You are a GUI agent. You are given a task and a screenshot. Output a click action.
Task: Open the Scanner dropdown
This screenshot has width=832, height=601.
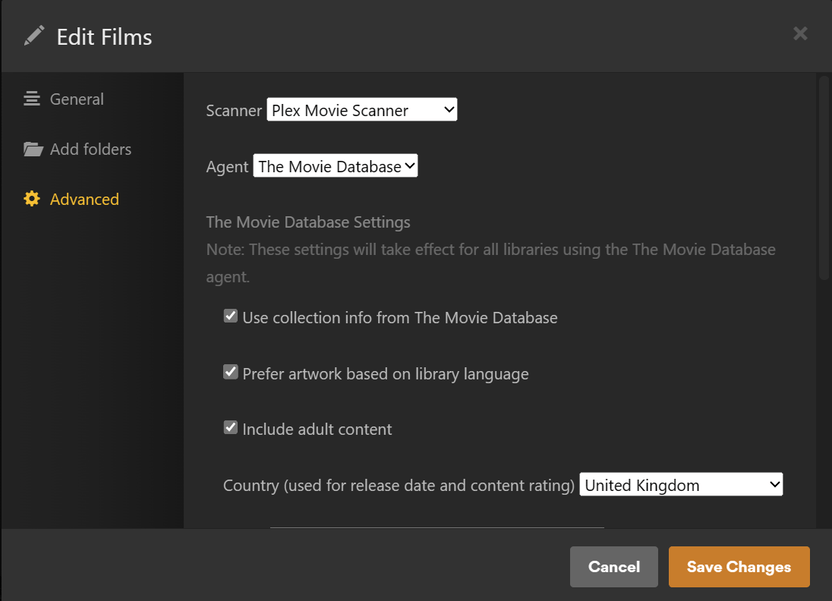coord(362,109)
